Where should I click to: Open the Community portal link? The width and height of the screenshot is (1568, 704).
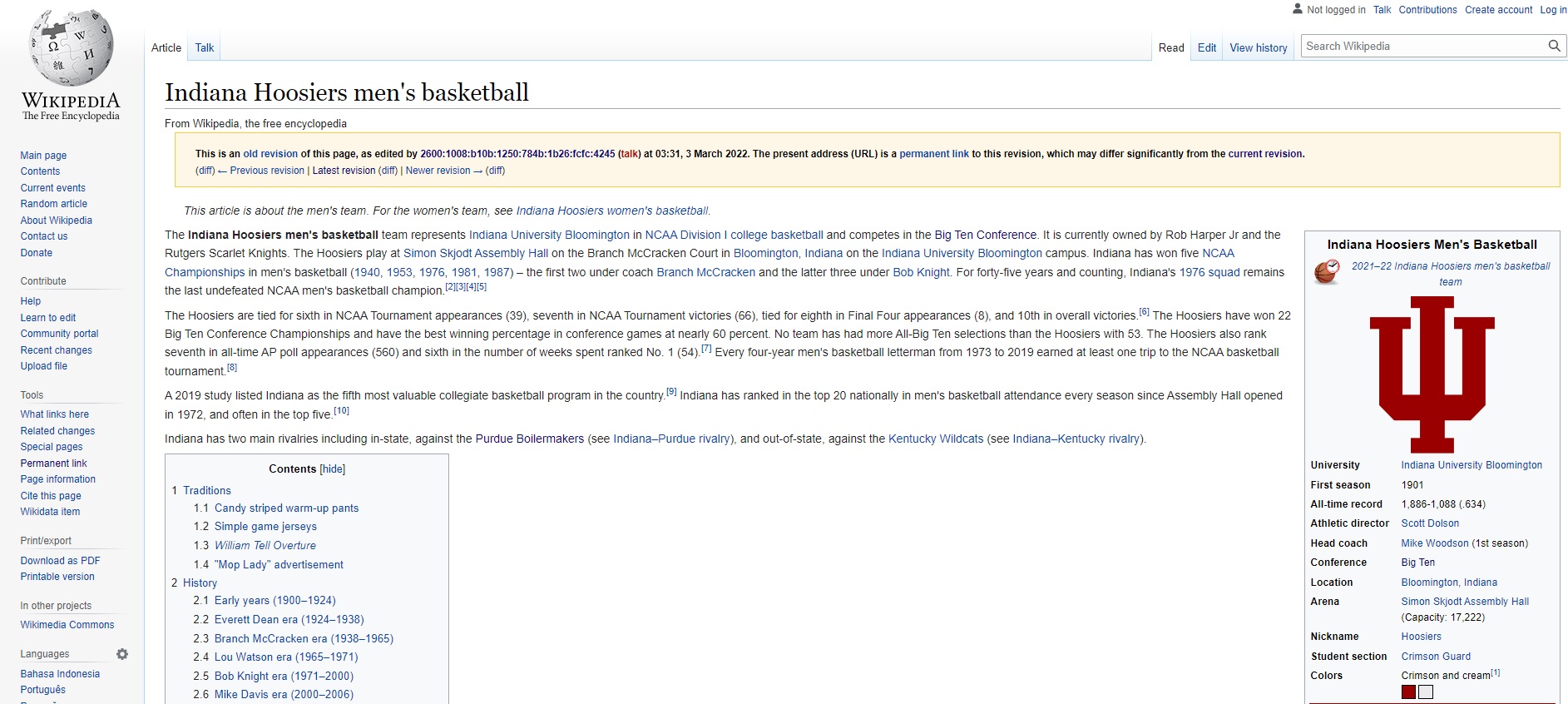click(59, 334)
